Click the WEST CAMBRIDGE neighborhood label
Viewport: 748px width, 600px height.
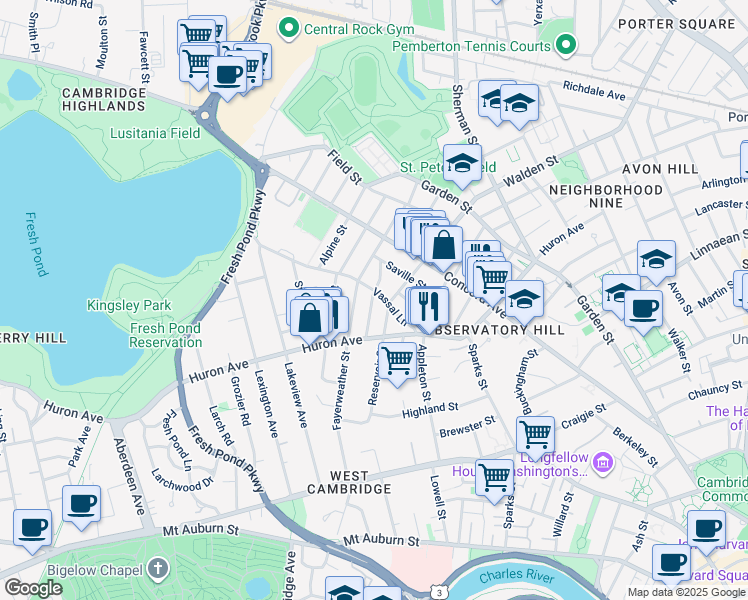pyautogui.click(x=349, y=483)
